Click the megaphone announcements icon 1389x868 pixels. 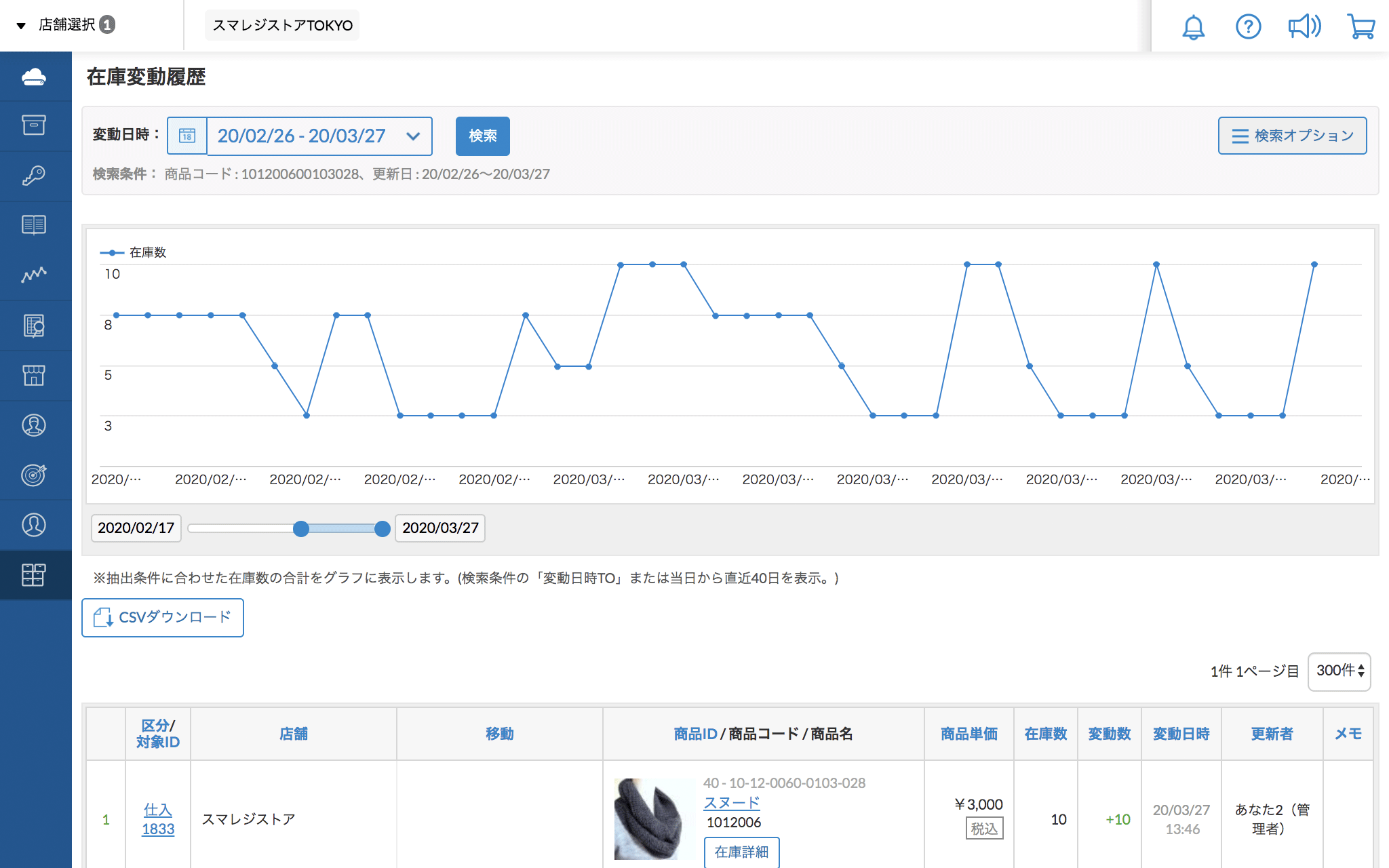(x=1304, y=27)
